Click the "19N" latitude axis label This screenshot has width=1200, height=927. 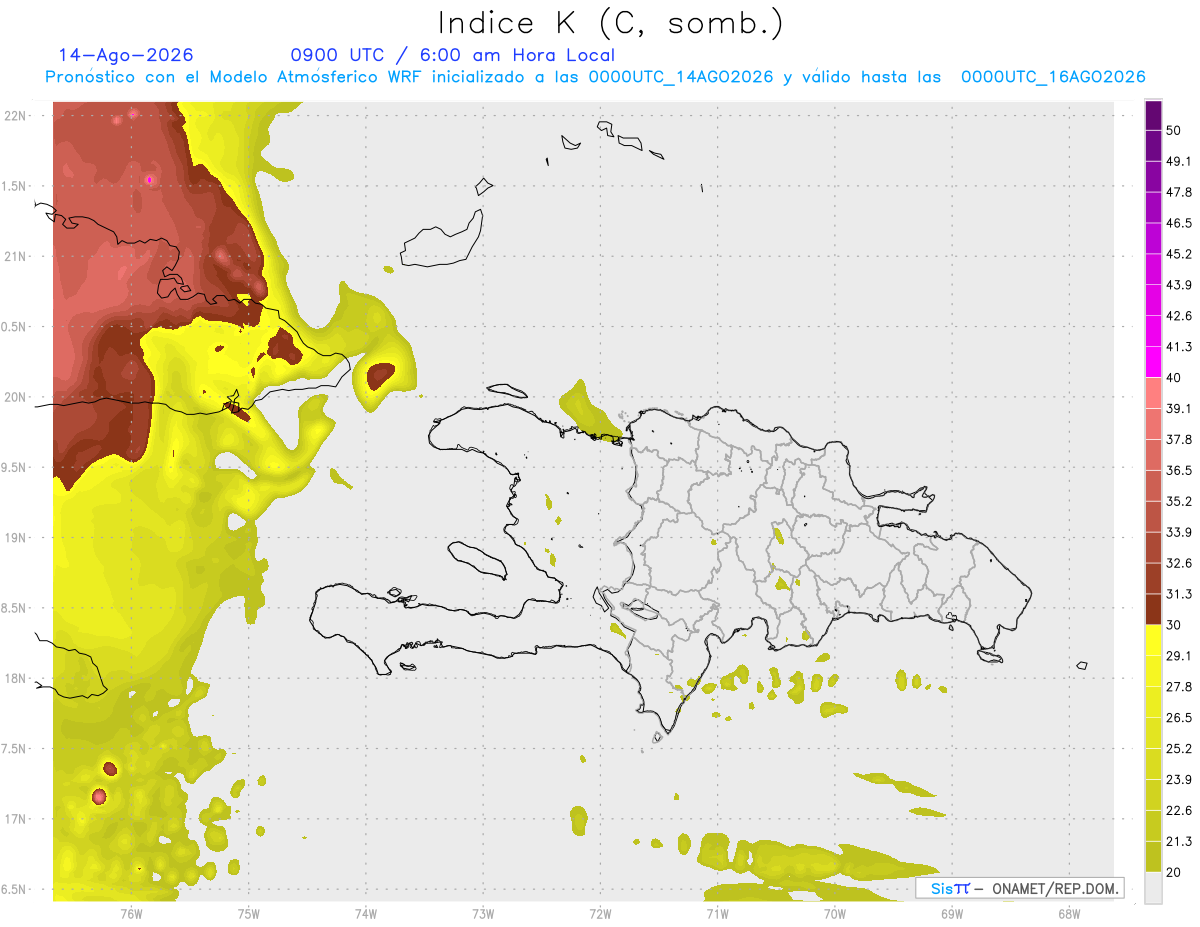point(15,538)
